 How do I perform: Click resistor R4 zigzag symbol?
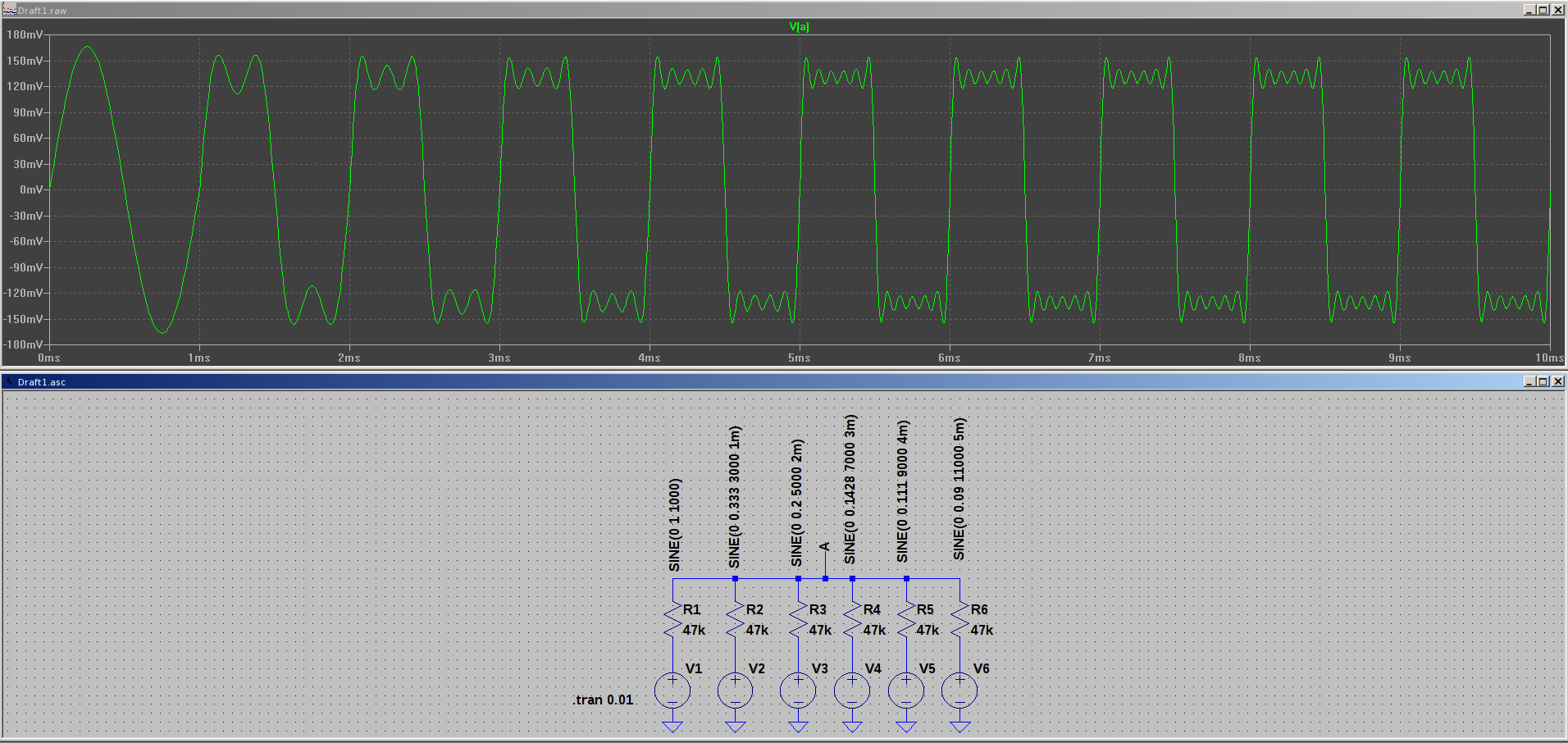(x=852, y=620)
